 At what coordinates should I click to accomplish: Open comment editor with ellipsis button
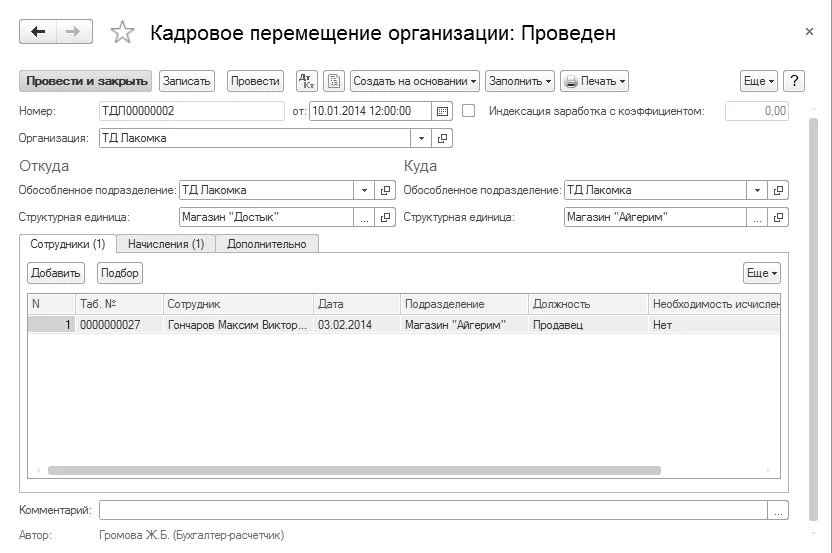coord(778,511)
